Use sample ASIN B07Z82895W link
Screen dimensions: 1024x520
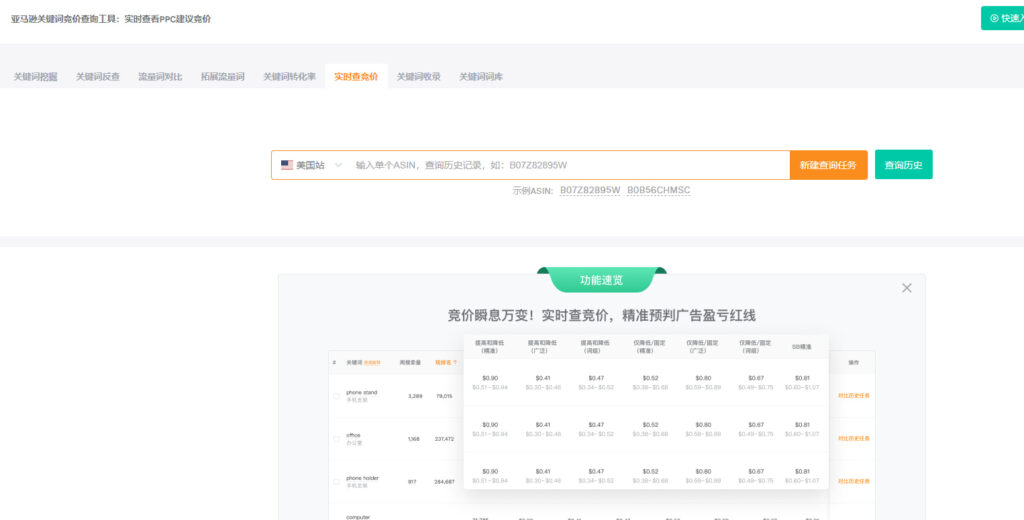(590, 190)
